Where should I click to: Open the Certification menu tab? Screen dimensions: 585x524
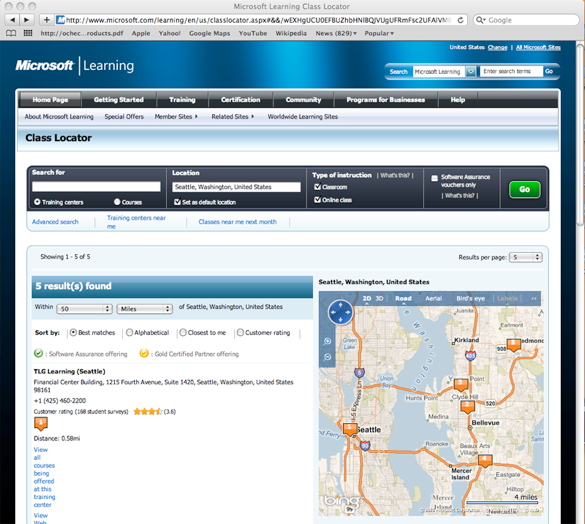point(240,100)
